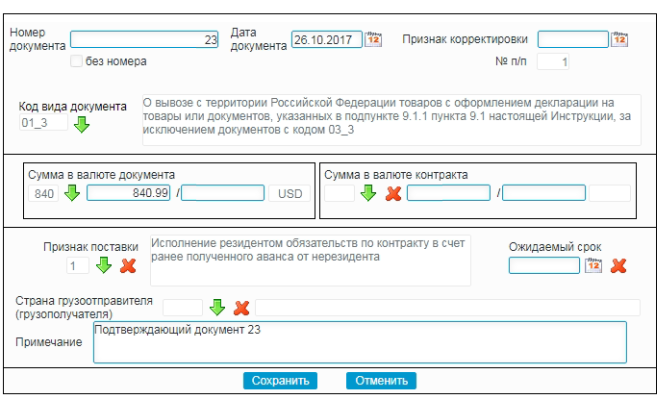Click the 'Признак корректировки' label

[x=465, y=39]
